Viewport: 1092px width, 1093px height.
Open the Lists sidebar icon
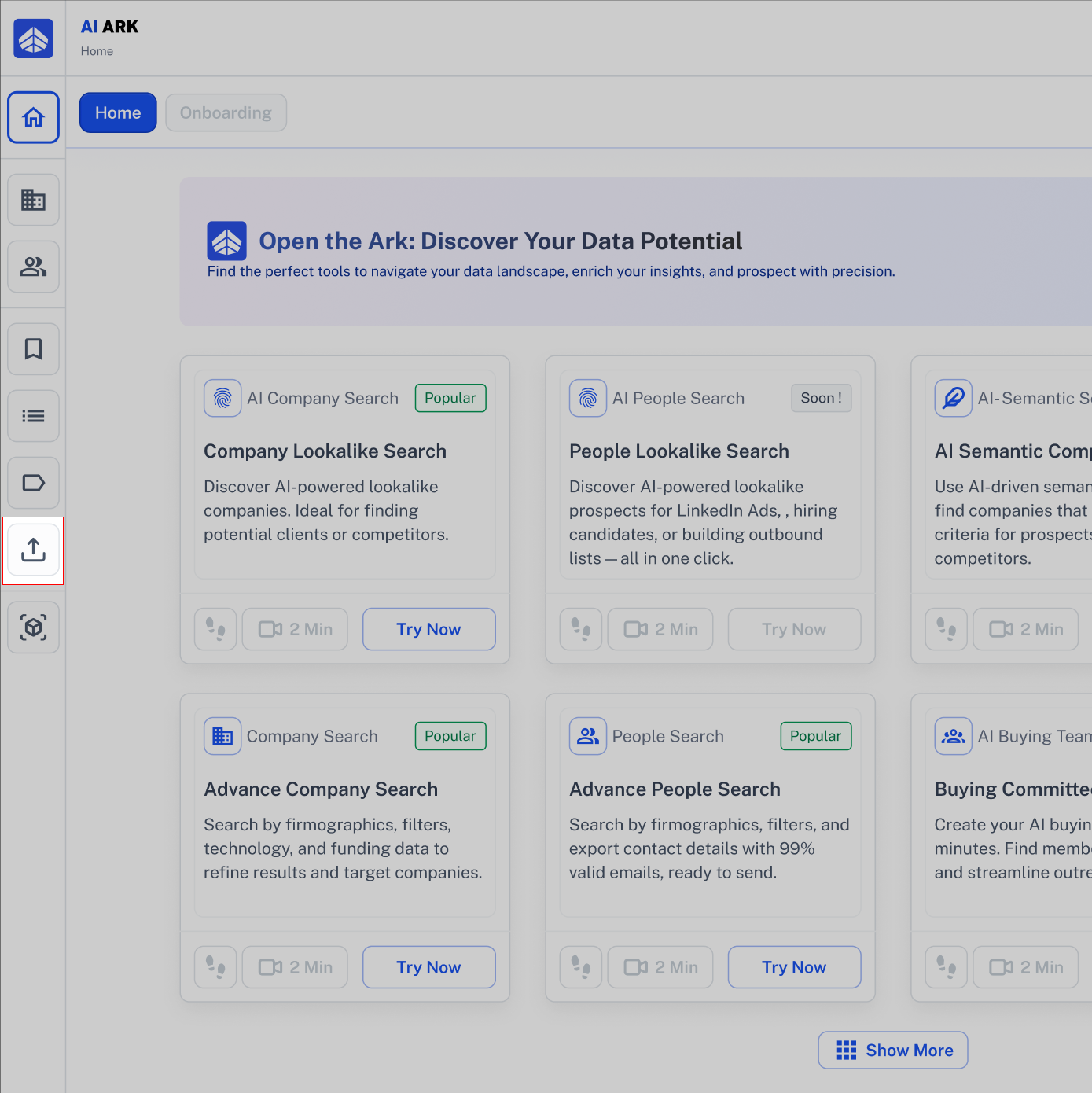point(33,416)
